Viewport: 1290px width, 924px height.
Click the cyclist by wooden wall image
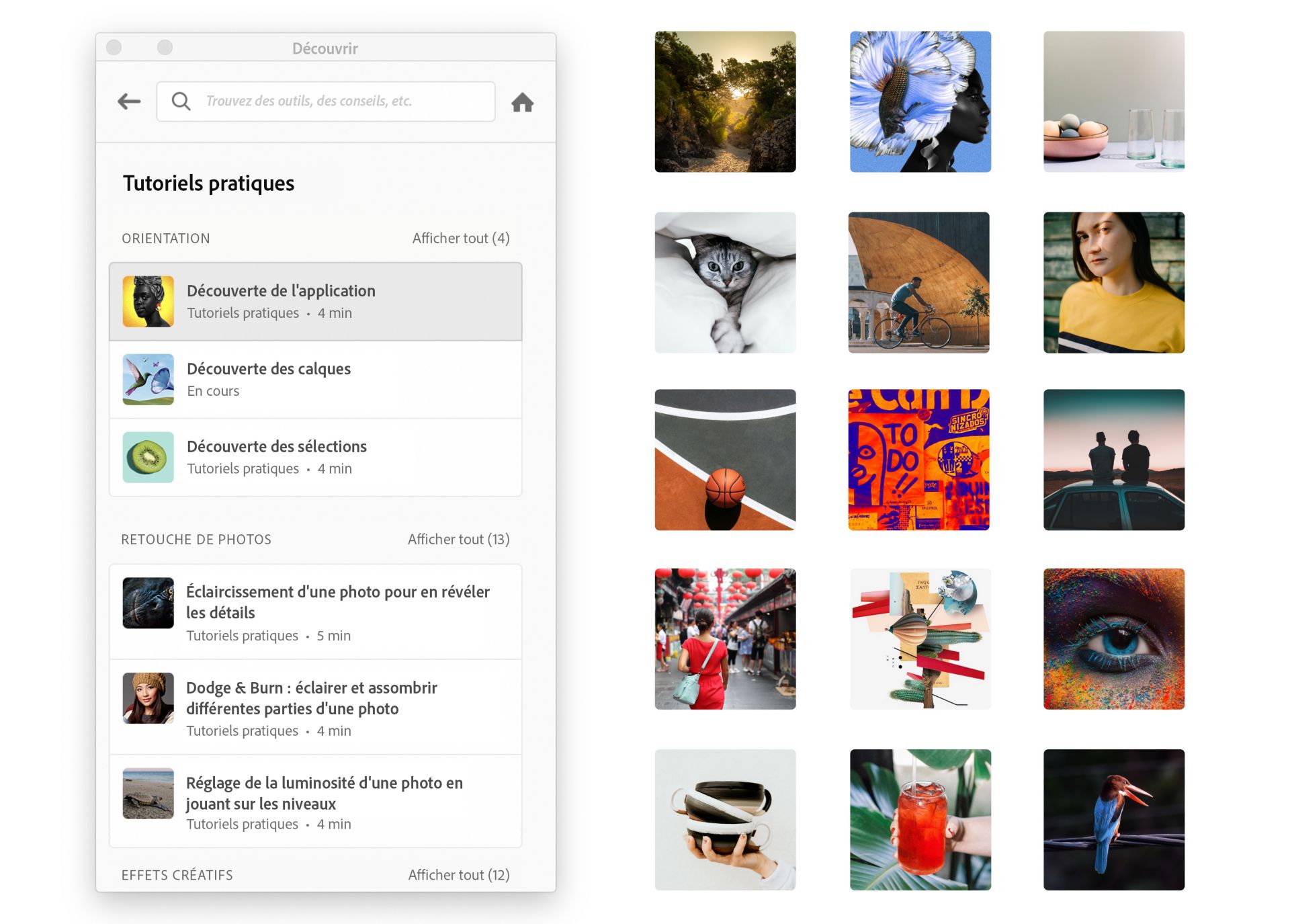[918, 283]
